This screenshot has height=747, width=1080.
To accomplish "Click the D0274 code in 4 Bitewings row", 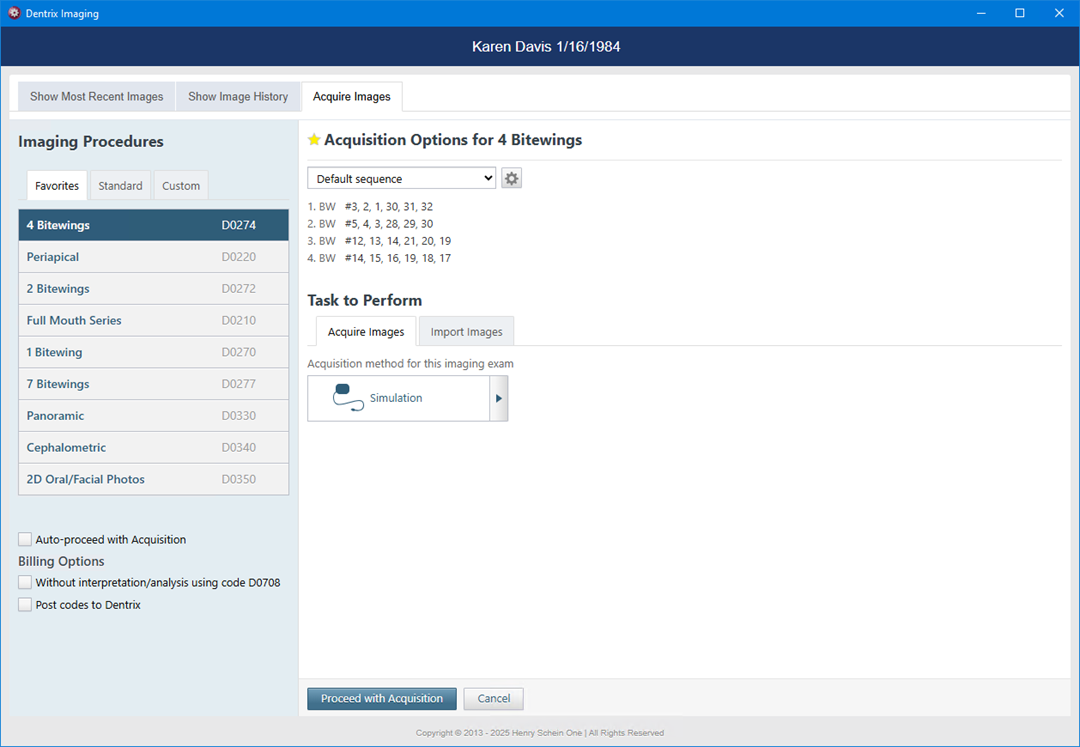I will tap(238, 225).
